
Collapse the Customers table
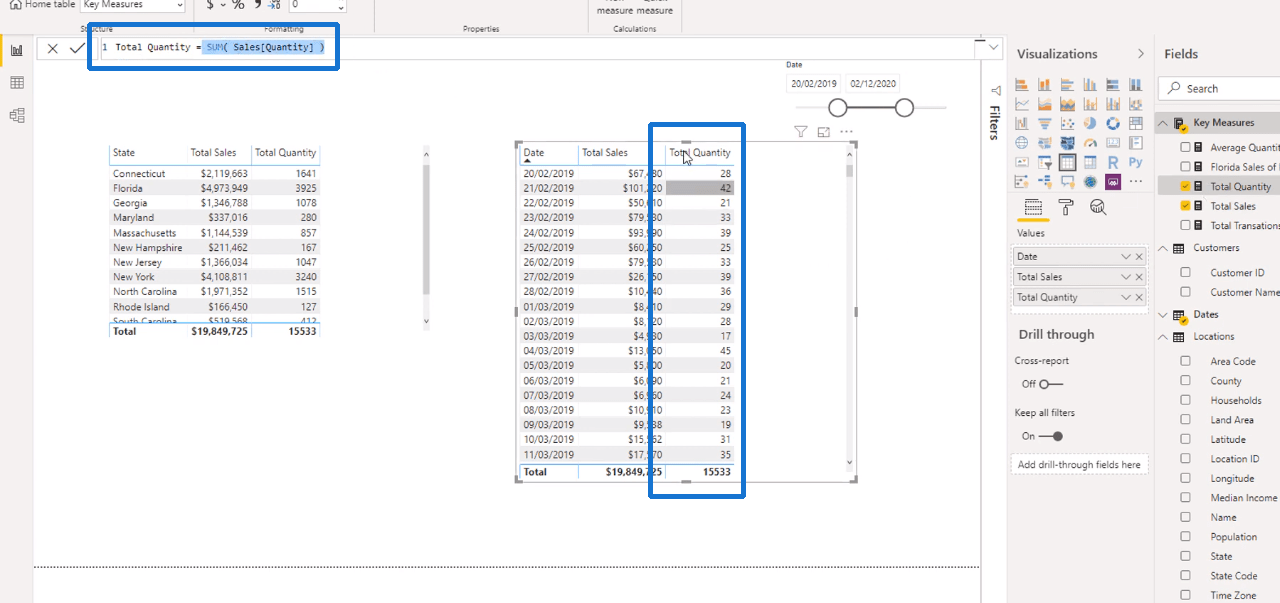(x=1163, y=248)
